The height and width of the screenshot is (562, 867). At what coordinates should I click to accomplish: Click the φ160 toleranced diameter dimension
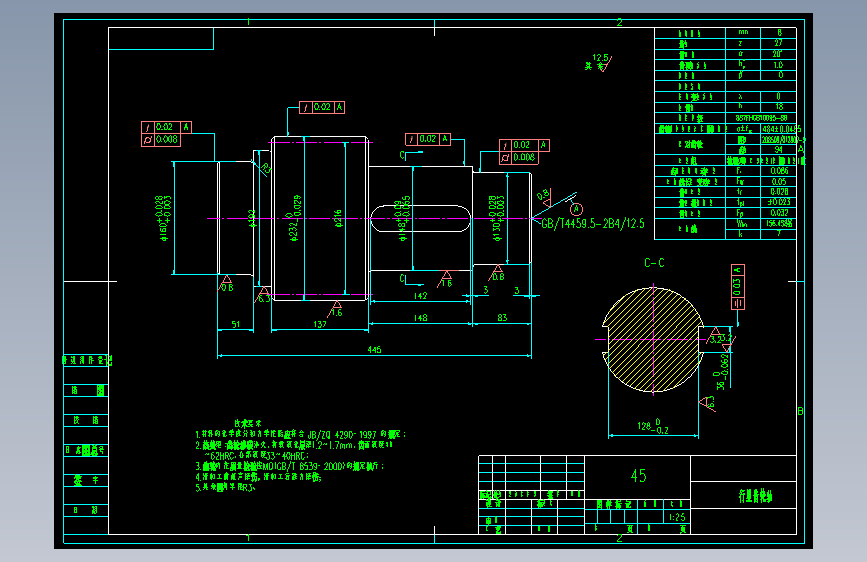point(165,218)
